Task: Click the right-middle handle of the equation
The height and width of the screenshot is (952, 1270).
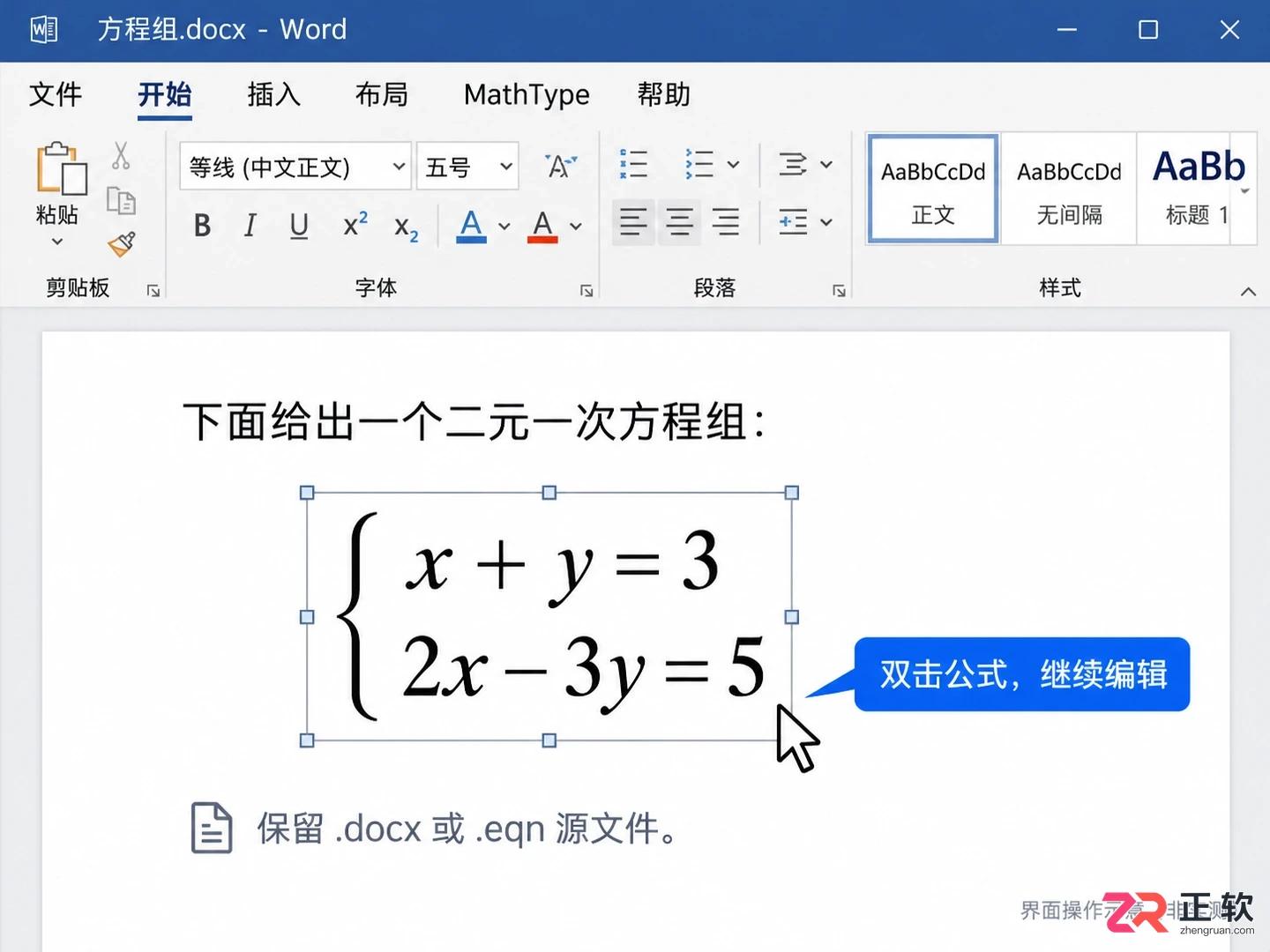Action: coord(792,617)
